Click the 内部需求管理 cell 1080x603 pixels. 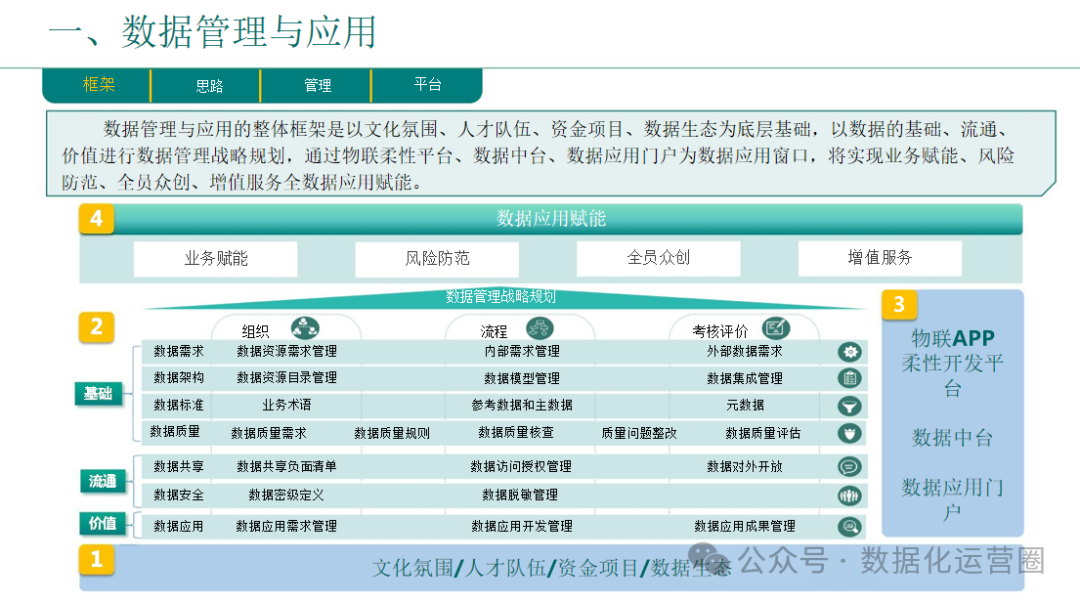(x=522, y=351)
